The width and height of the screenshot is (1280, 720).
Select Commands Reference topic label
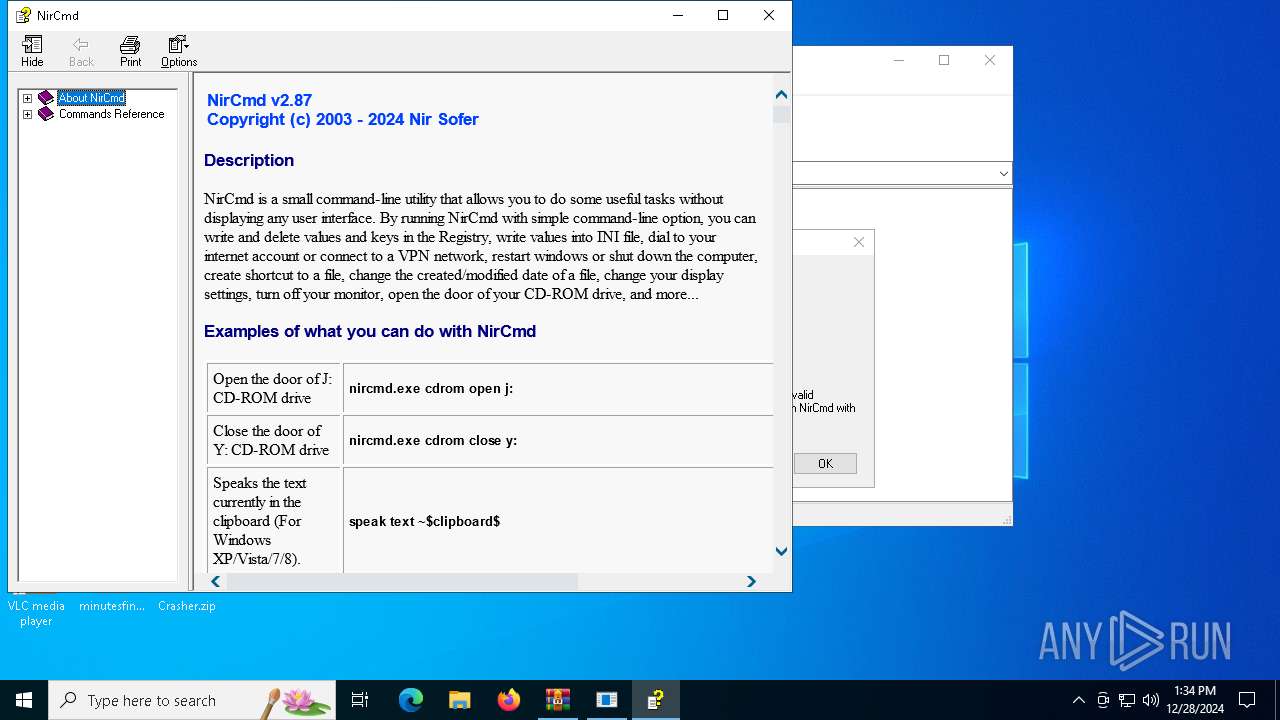pos(111,114)
